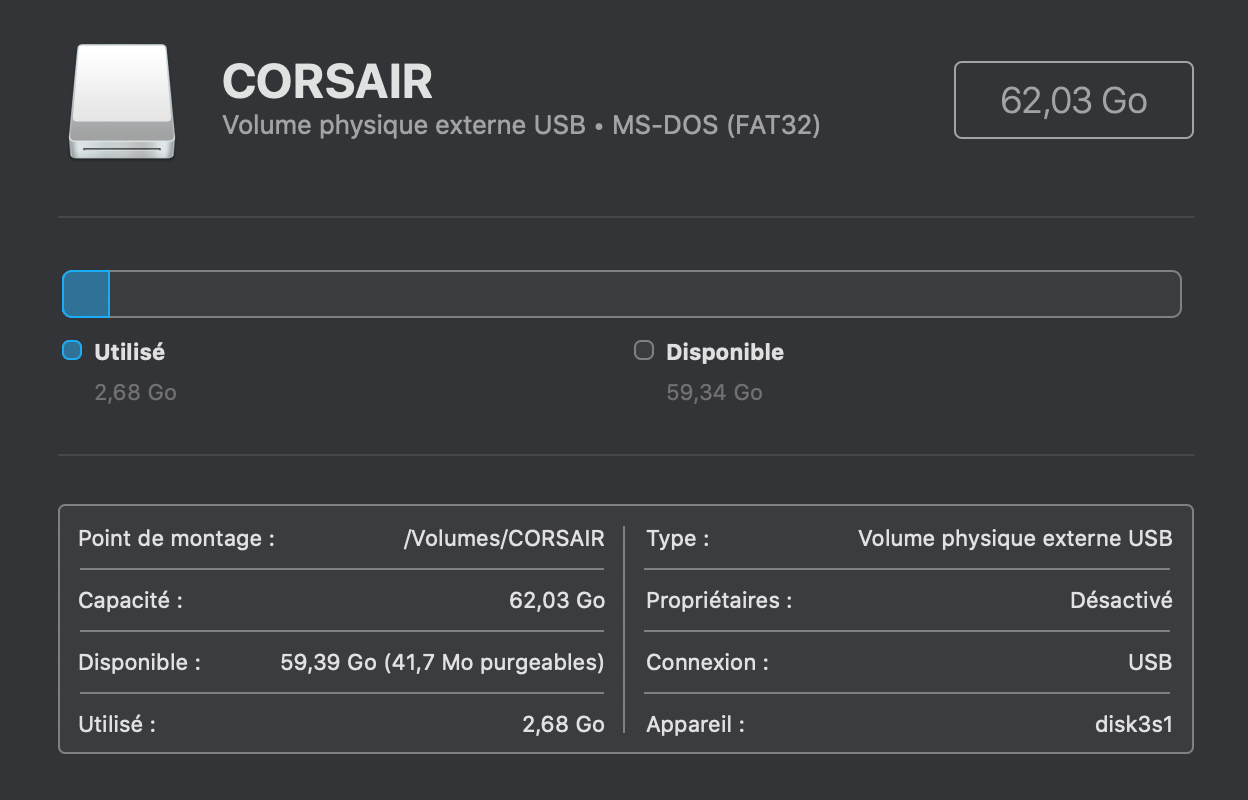The image size is (1248, 800).
Task: Select the blue Utilisé legend swatch
Action: [71, 350]
